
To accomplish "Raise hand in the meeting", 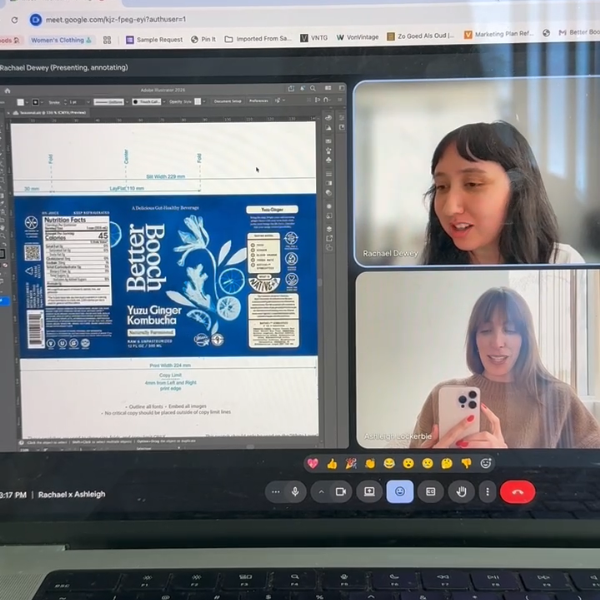I will 461,492.
